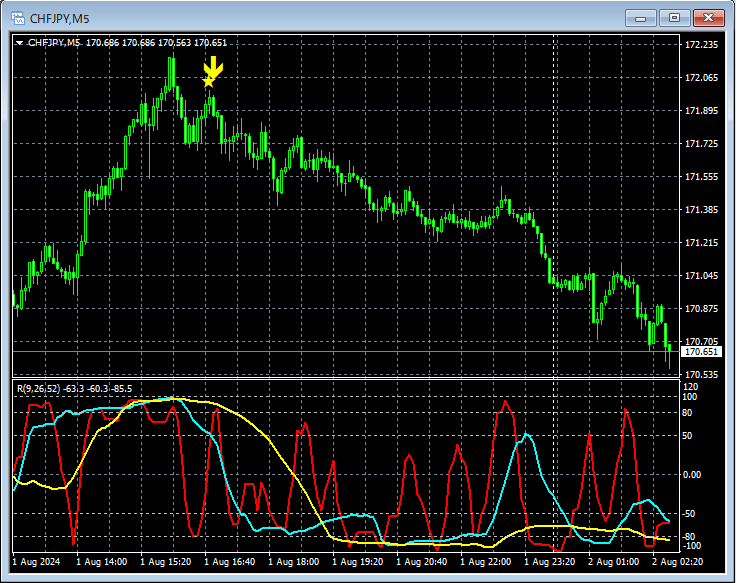Click the 171.385 price axis label

coord(701,210)
